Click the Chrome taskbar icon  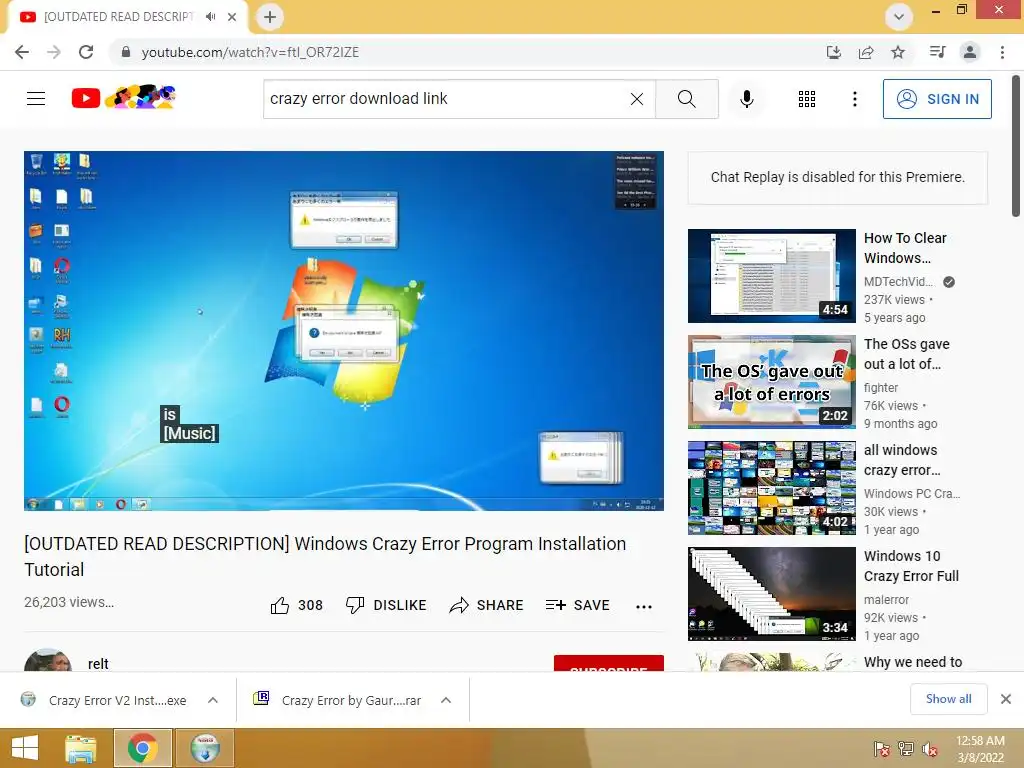coord(143,748)
